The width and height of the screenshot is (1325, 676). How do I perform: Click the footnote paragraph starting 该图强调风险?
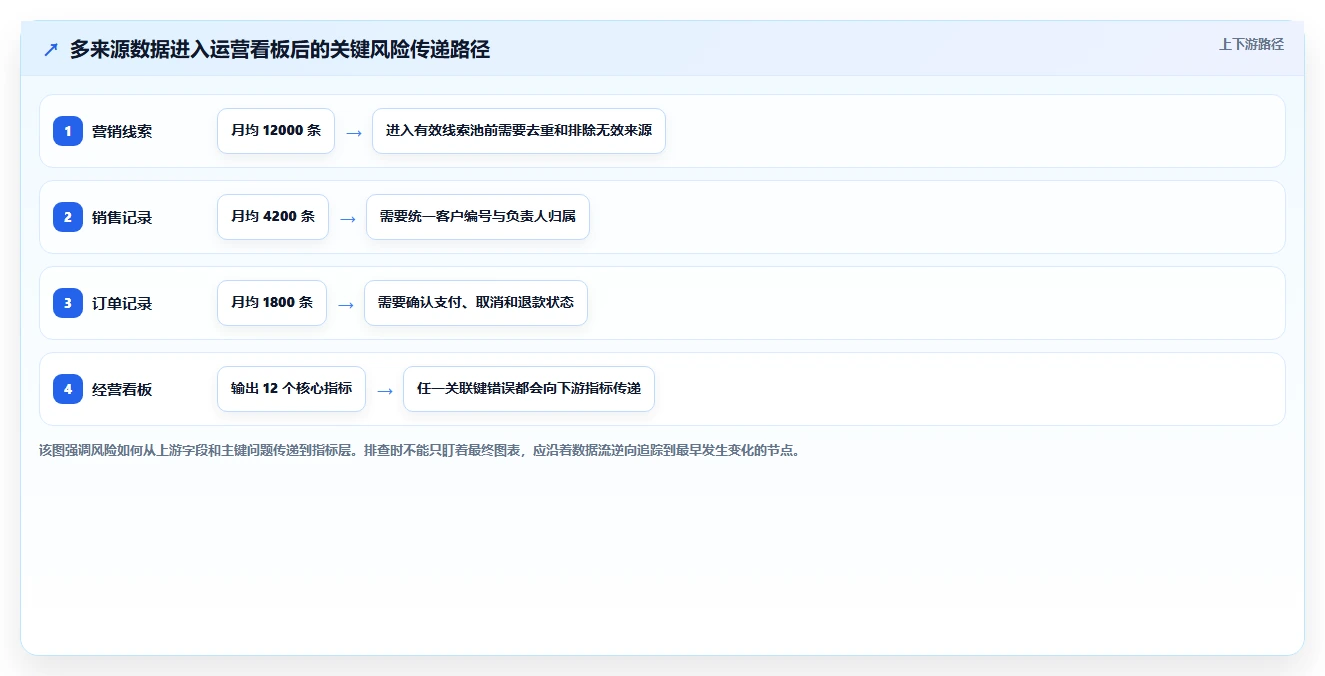click(x=419, y=450)
